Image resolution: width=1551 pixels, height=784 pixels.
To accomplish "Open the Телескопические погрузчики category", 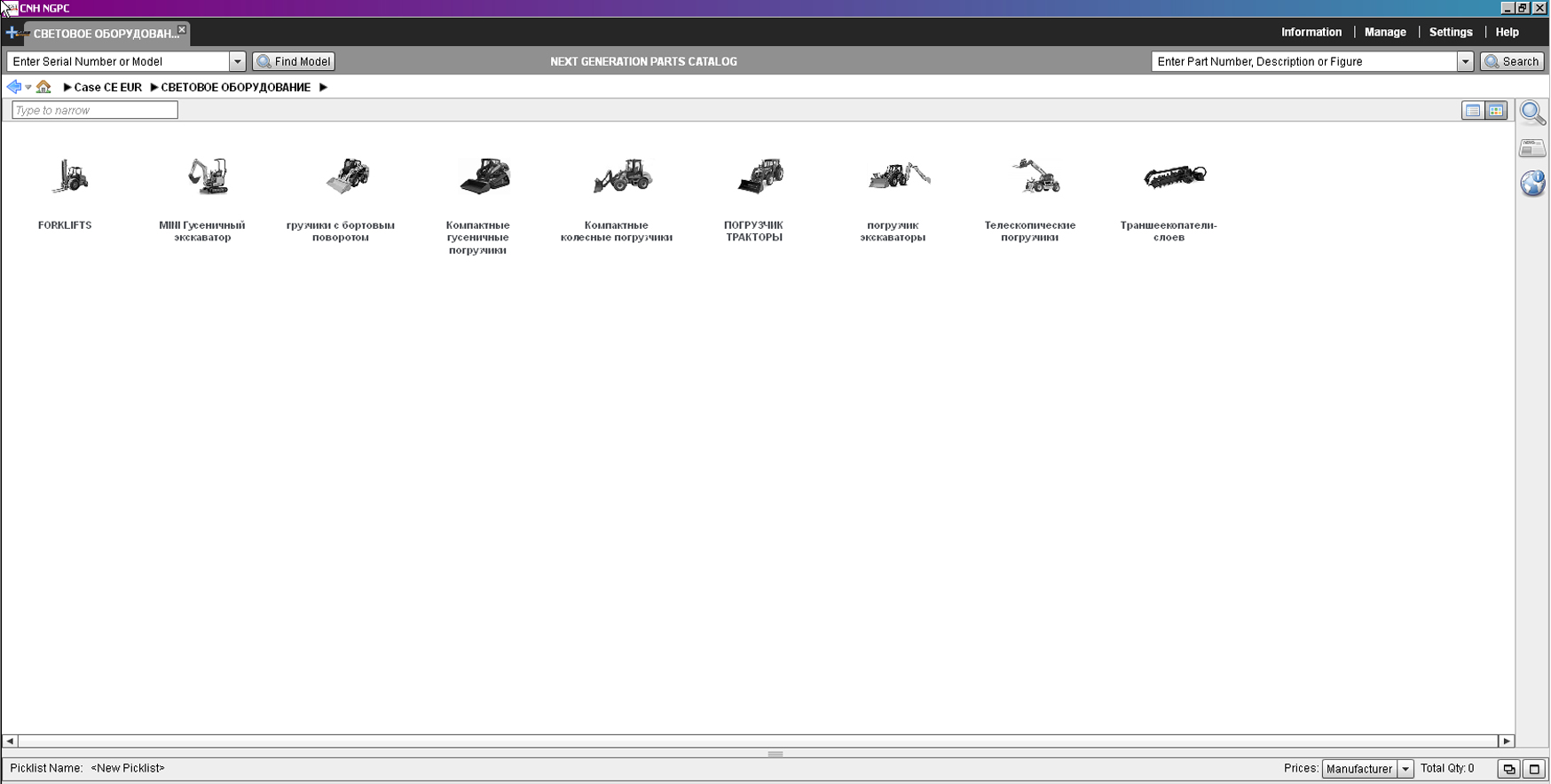I will pos(1035,176).
